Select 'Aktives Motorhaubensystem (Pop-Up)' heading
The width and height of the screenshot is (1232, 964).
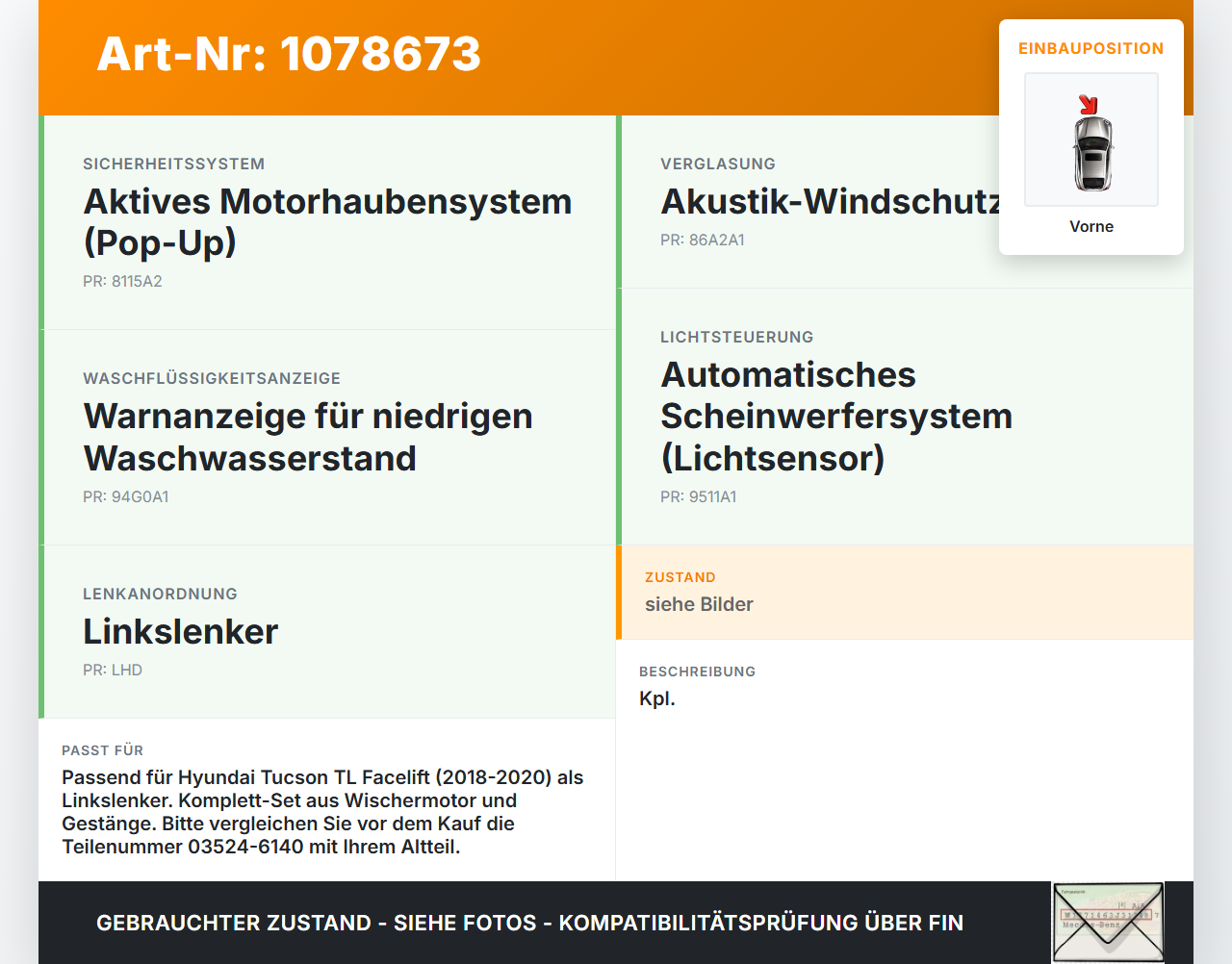(327, 222)
